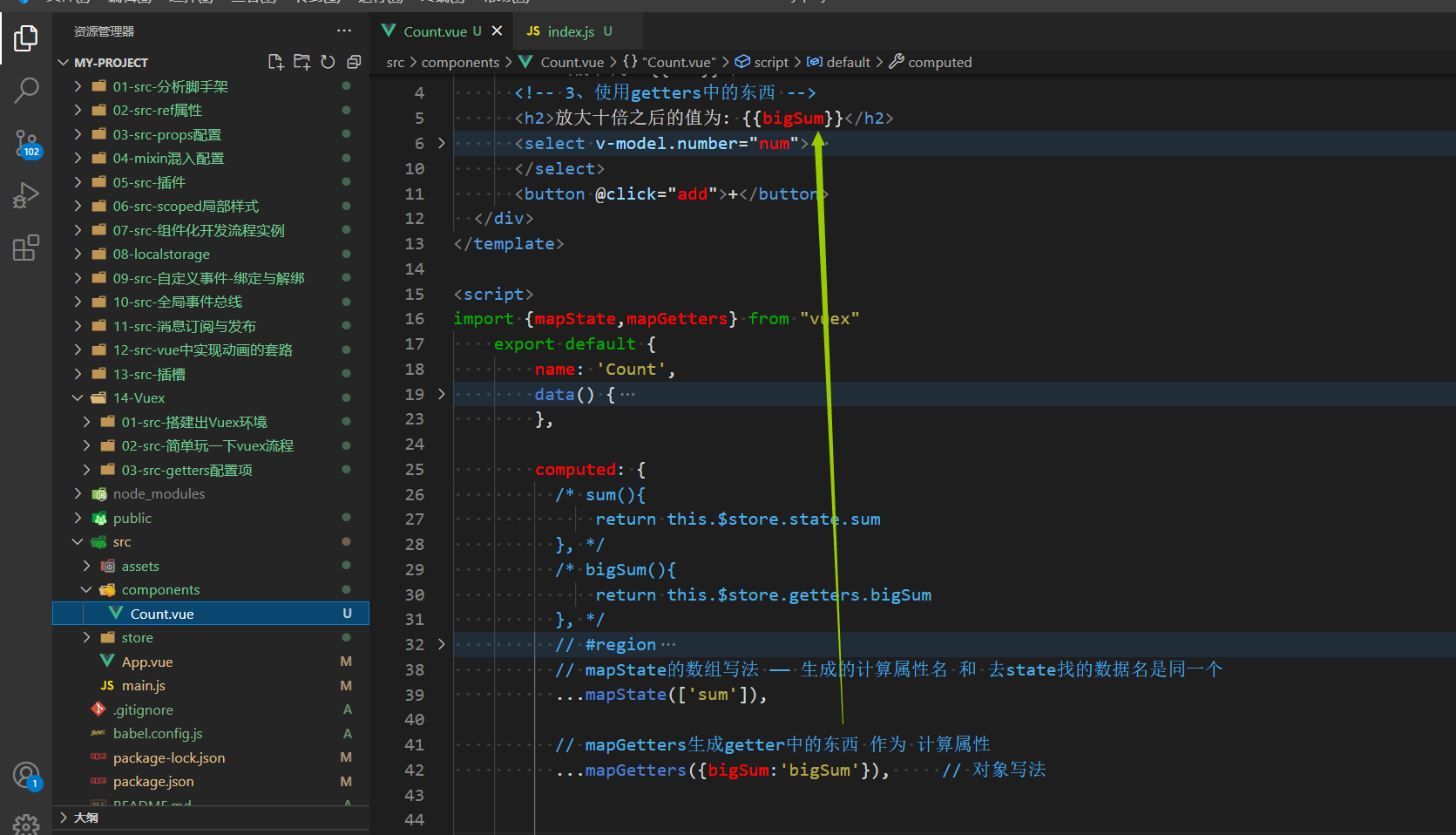Expand the 大纲 outline section
The image size is (1456, 835).
tap(211, 818)
